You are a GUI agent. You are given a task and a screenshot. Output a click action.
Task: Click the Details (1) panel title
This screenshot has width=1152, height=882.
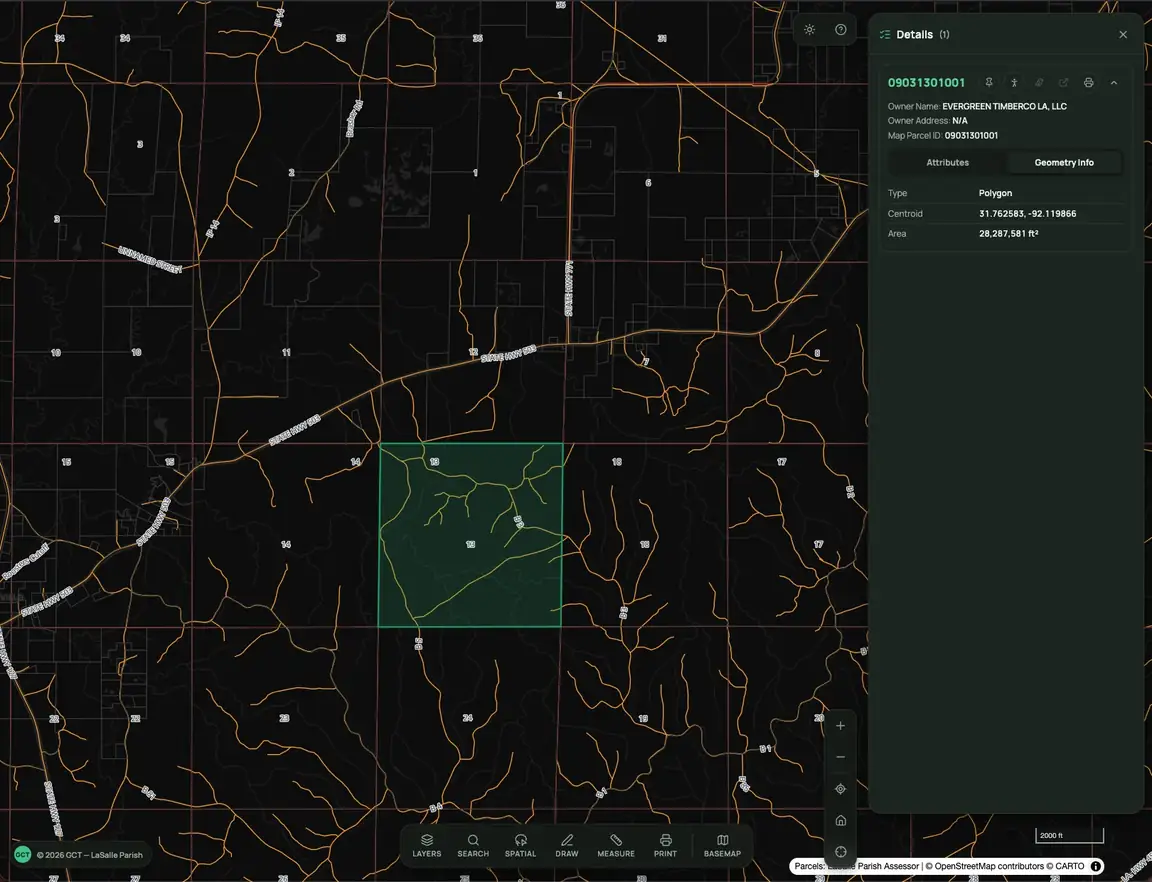[x=923, y=35]
